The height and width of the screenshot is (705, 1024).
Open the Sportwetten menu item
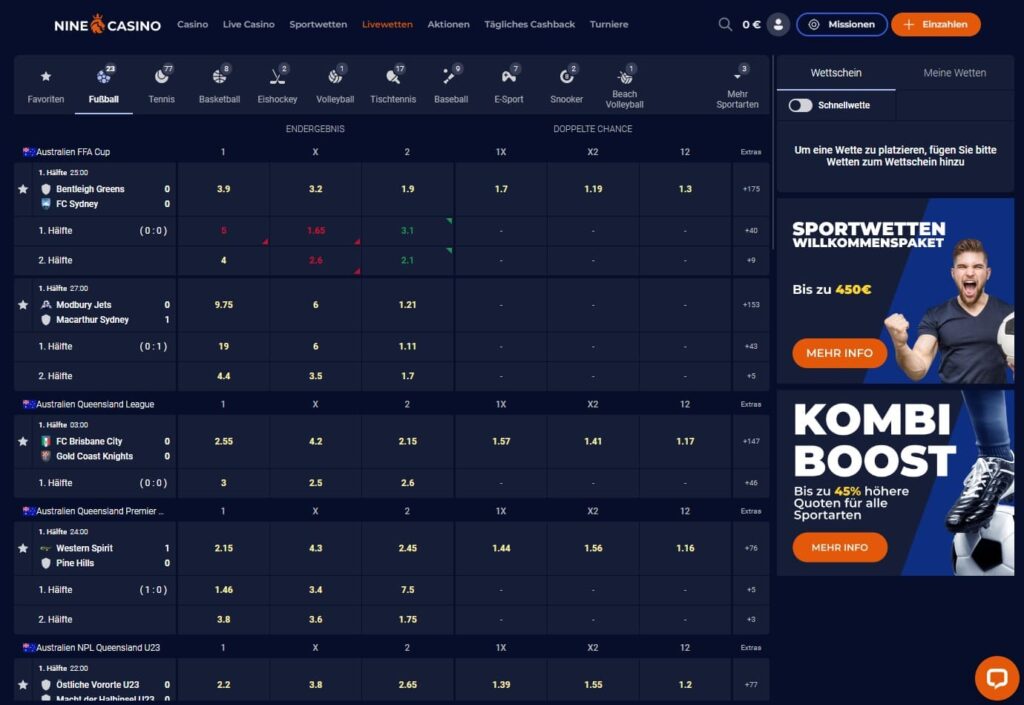(318, 24)
